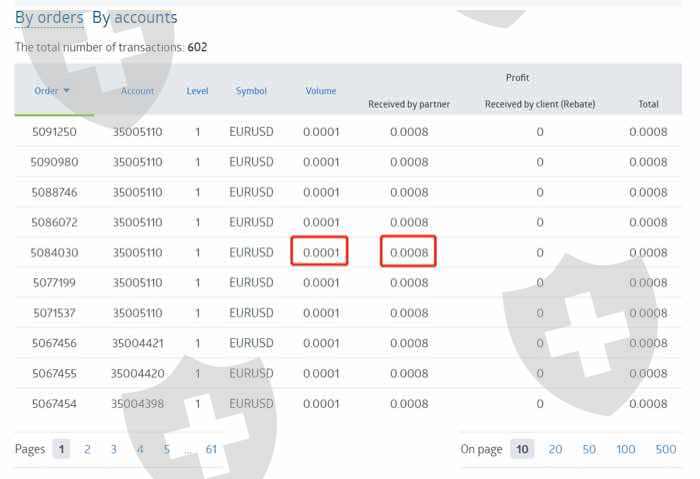This screenshot has width=700, height=479.
Task: Click total transactions count 602
Action: pyautogui.click(x=197, y=47)
